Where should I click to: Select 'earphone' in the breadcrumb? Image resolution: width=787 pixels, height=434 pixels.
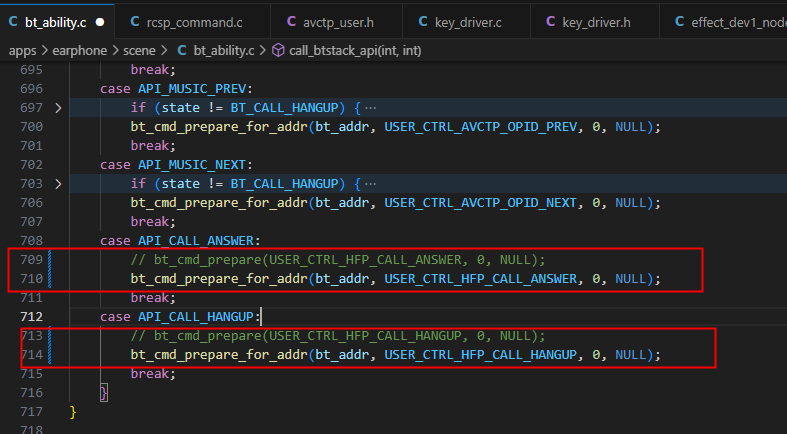point(79,51)
